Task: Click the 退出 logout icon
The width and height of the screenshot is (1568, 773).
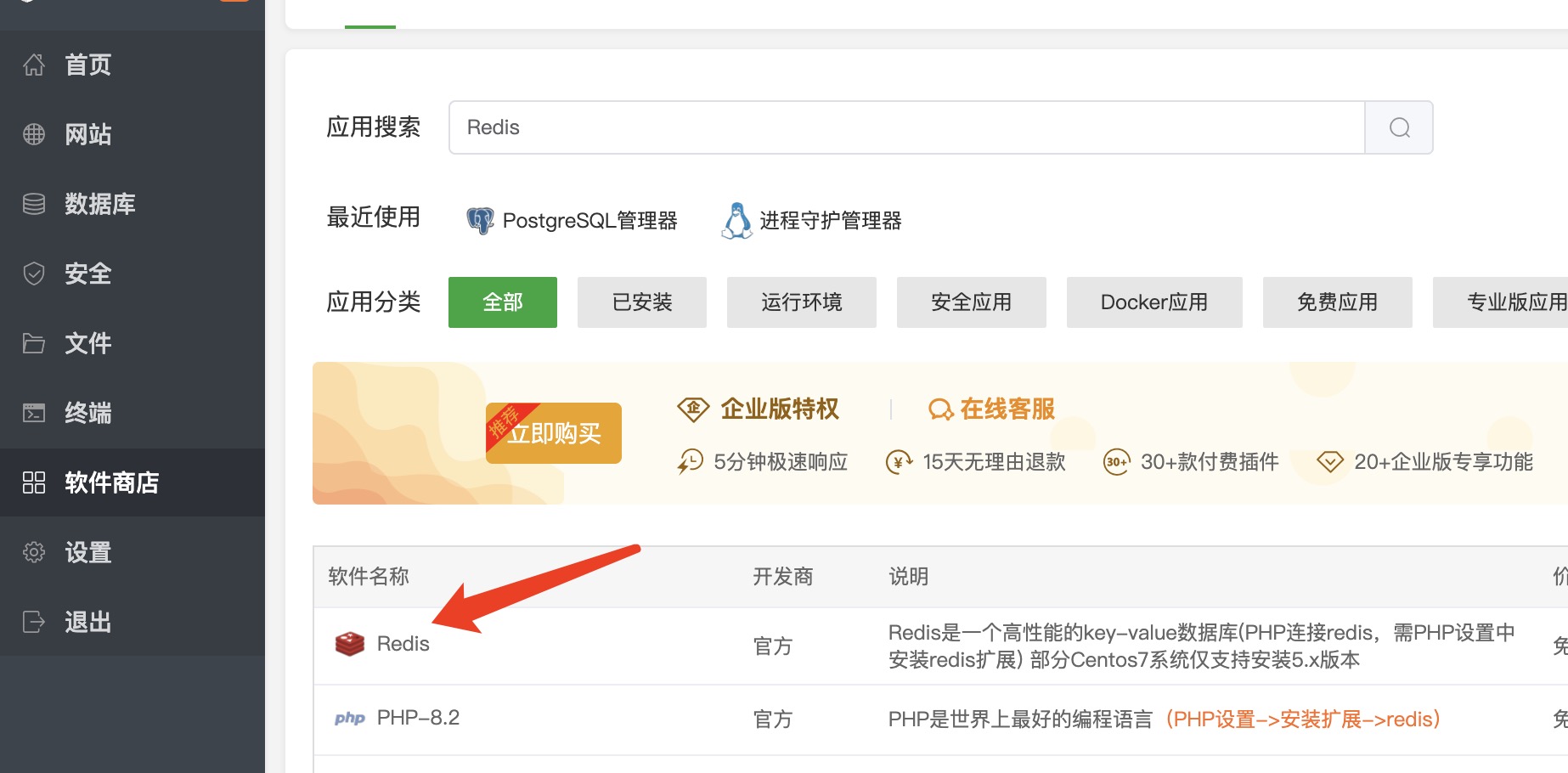Action: tap(34, 622)
